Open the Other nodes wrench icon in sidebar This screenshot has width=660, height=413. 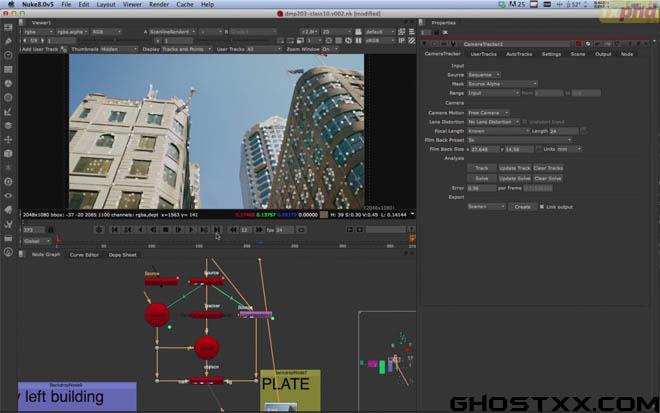(x=8, y=224)
